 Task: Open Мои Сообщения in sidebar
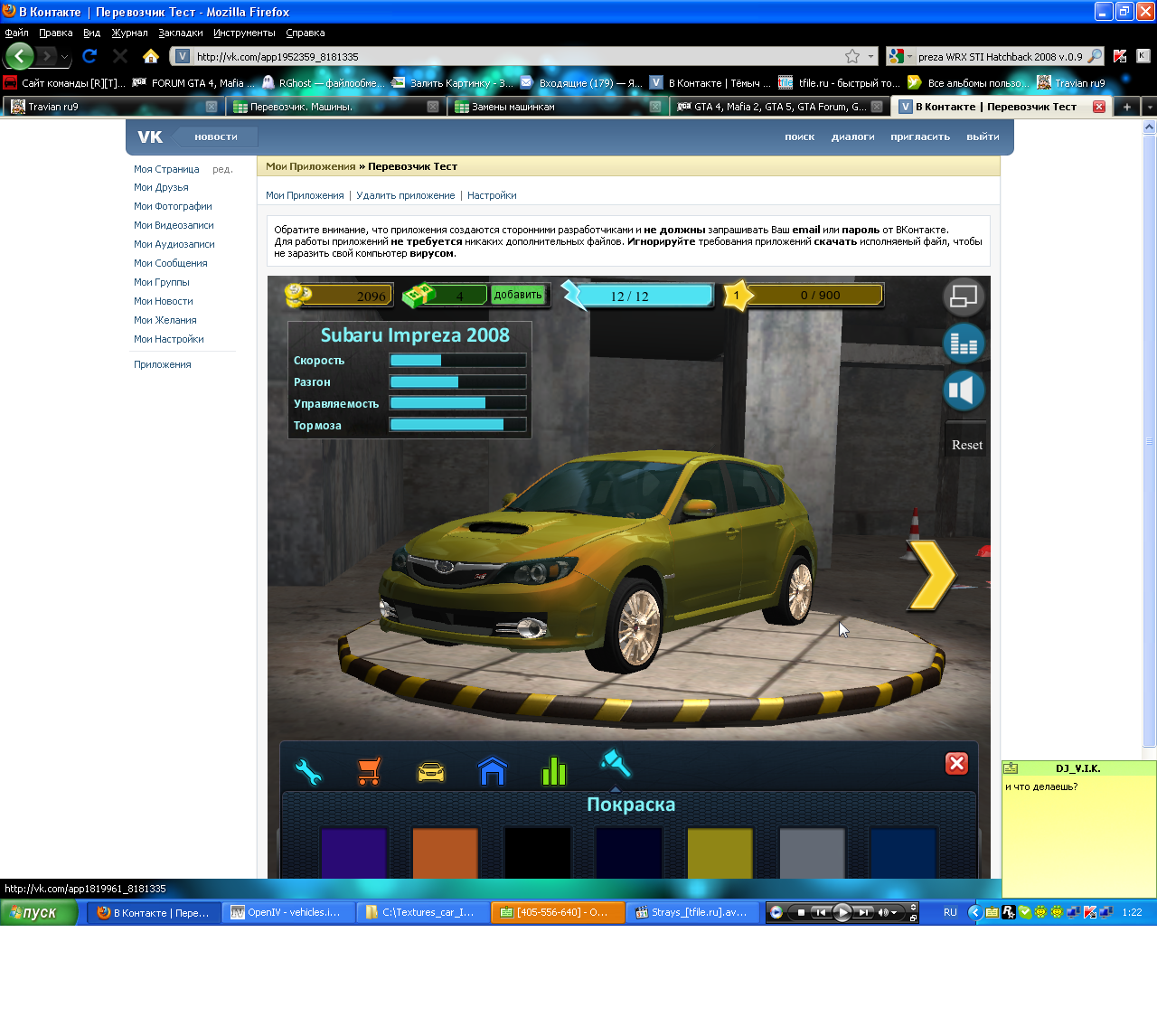point(171,263)
